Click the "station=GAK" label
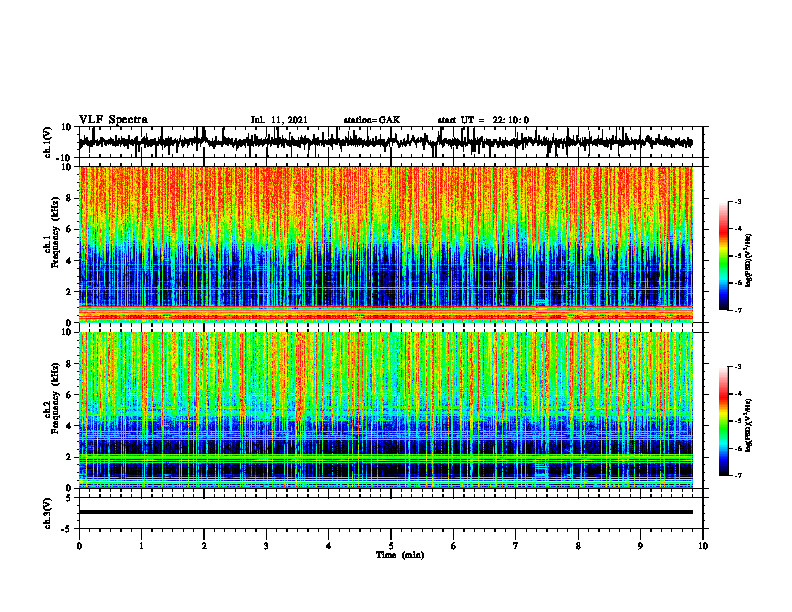The width and height of the screenshot is (792, 612). tap(372, 120)
